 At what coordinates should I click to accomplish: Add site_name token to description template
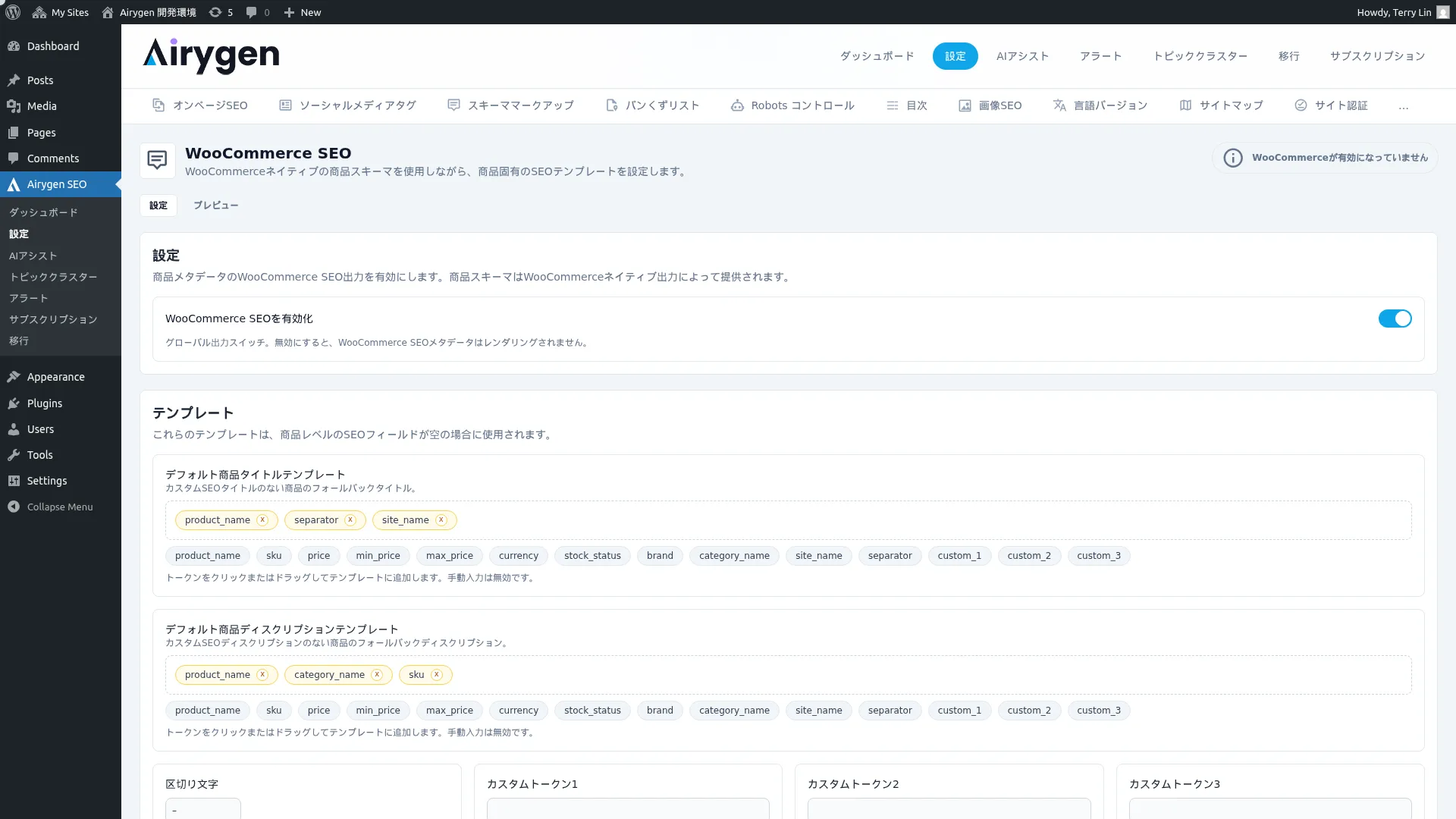(x=819, y=711)
